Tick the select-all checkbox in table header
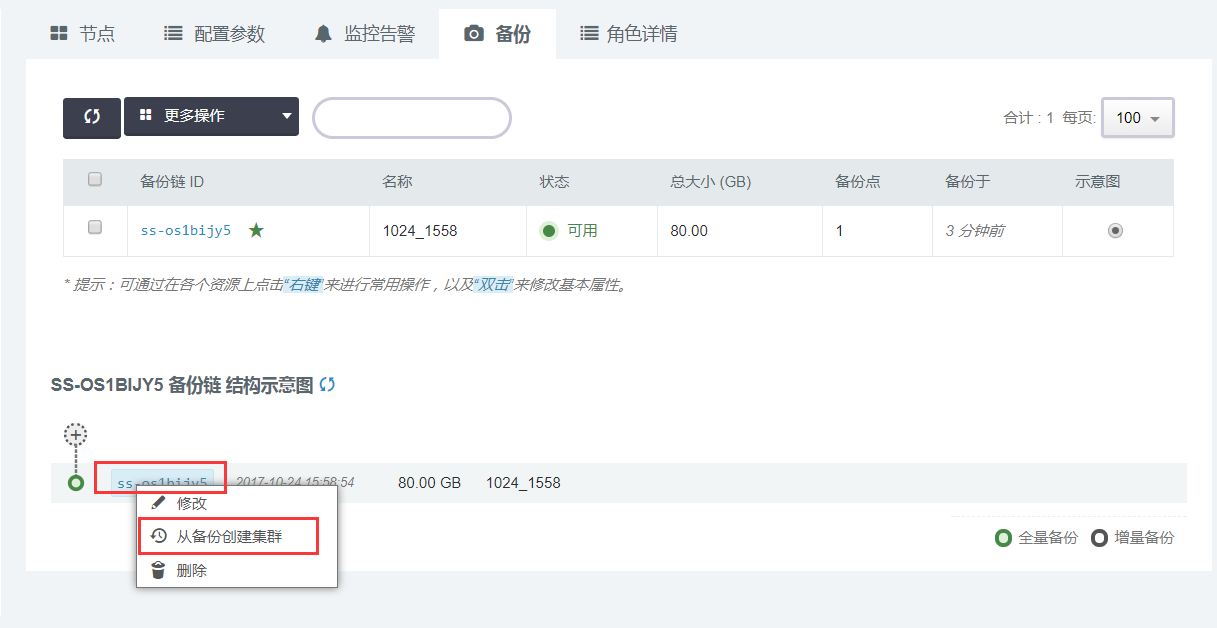Viewport: 1217px width, 628px height. coord(95,180)
